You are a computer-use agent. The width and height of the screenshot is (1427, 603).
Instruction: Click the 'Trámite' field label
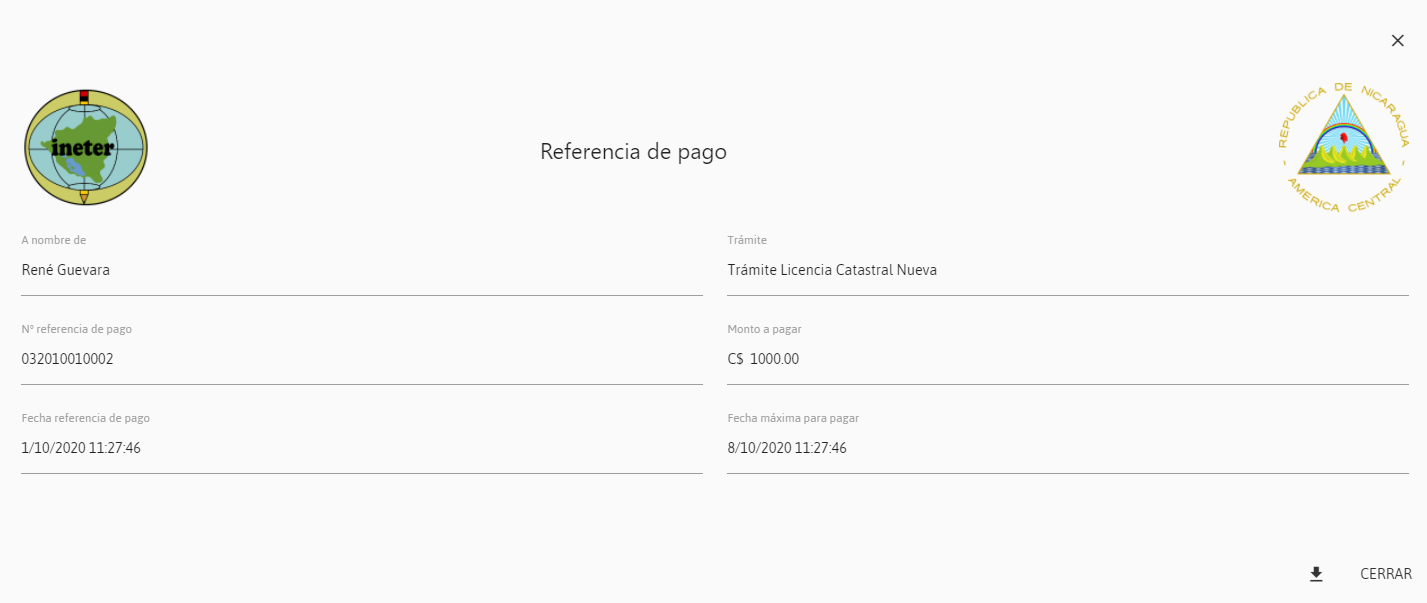(747, 240)
